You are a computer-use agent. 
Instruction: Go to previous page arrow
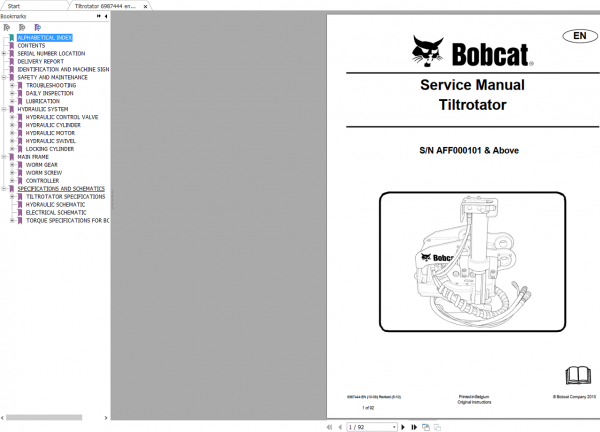click(340, 427)
